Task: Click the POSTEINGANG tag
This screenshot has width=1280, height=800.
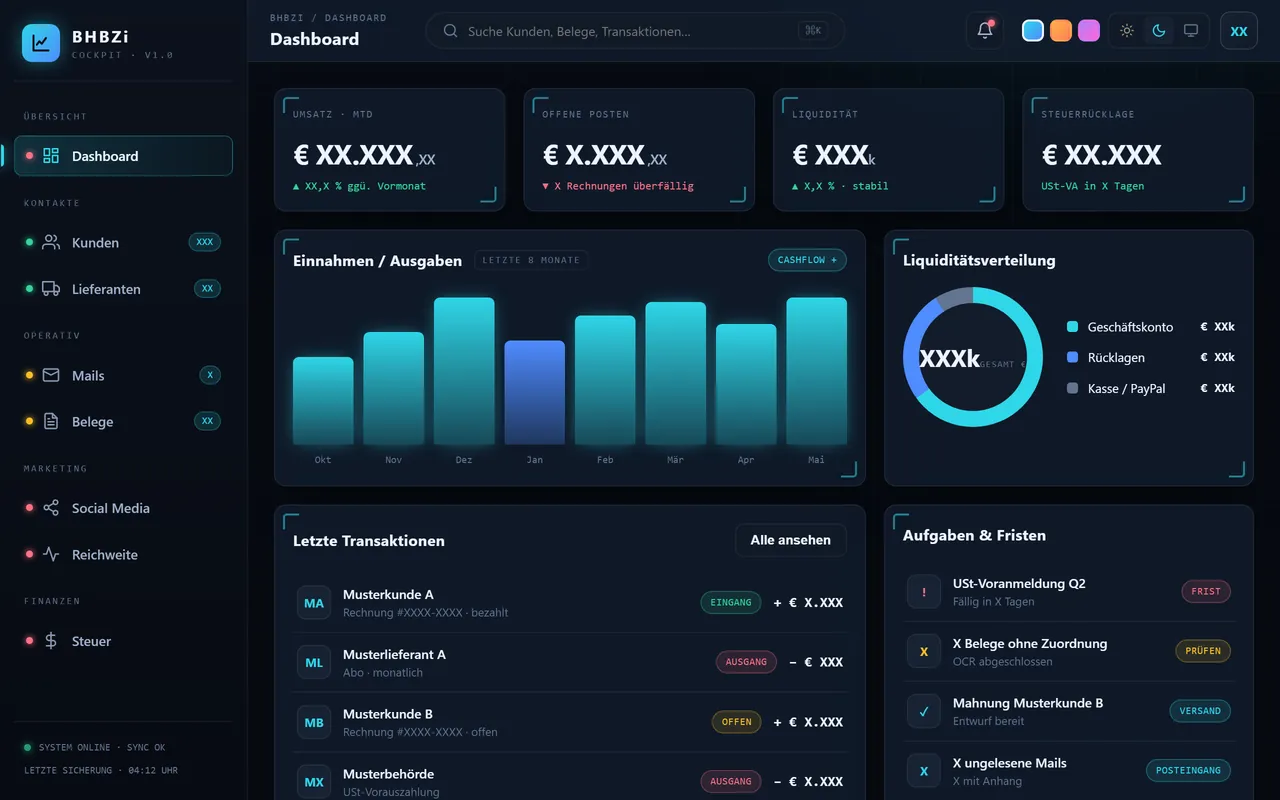Action: tap(1188, 771)
